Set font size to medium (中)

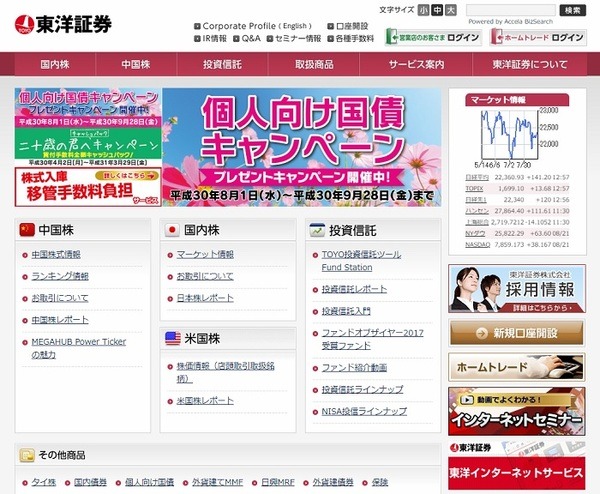tap(437, 10)
